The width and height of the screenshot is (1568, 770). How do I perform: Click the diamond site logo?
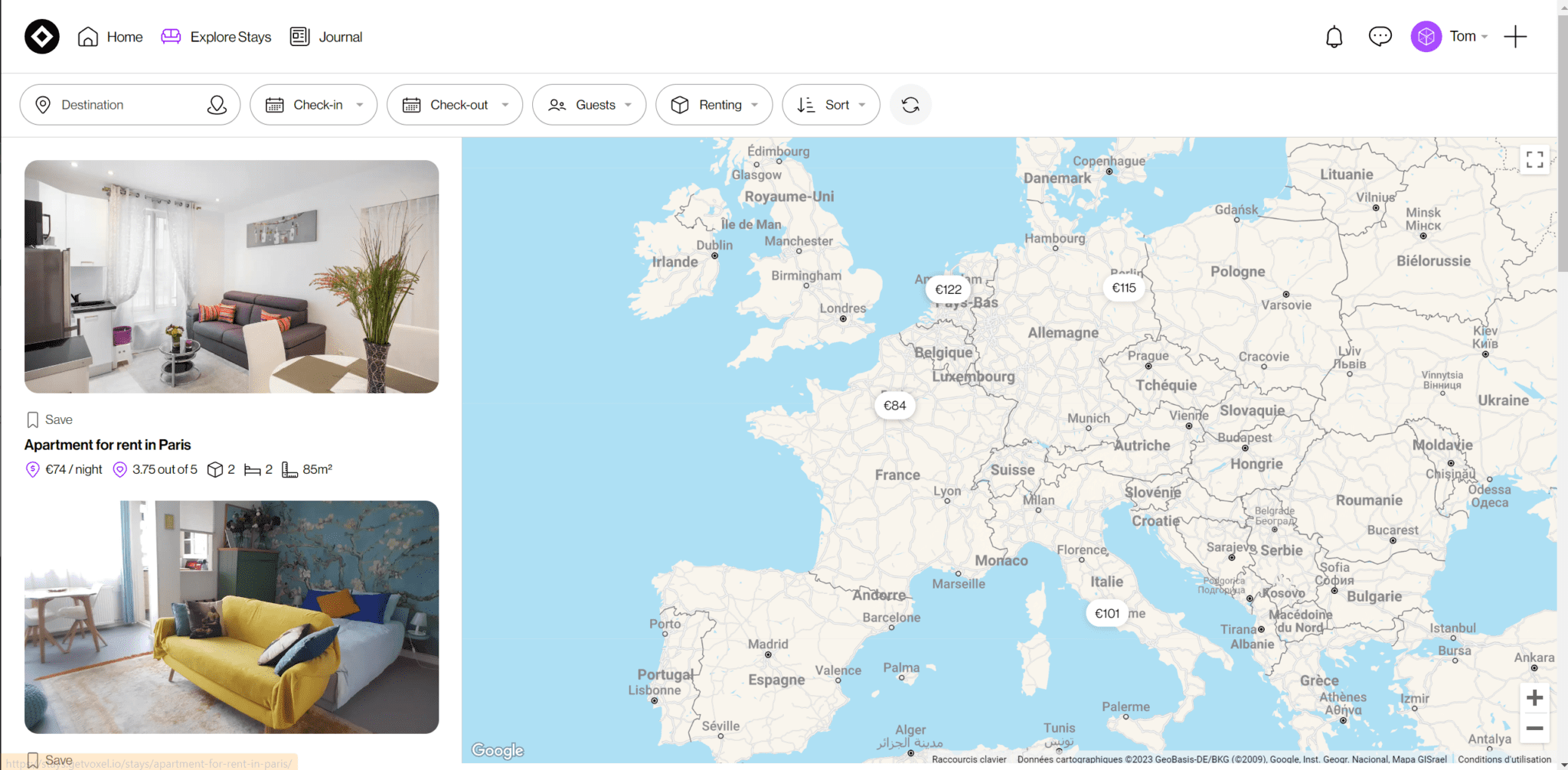coord(42,37)
